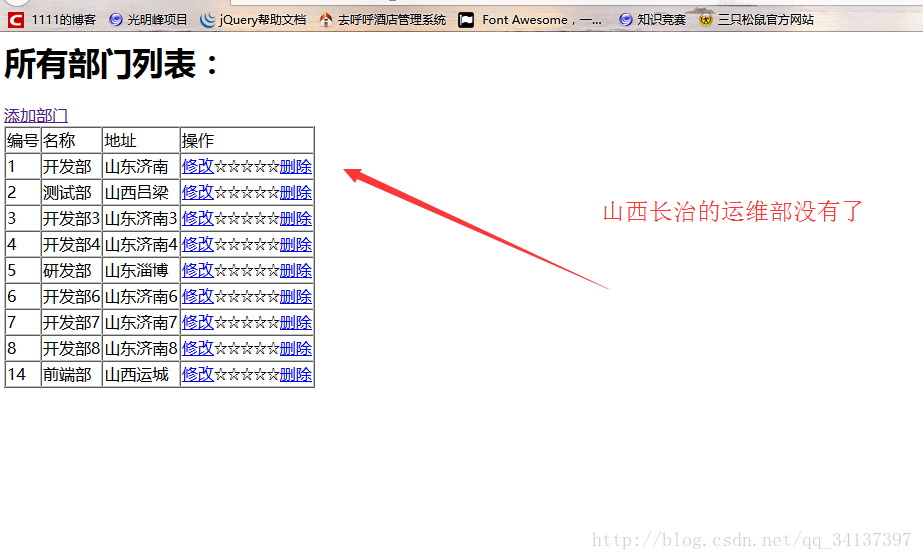Click the 名称 column header
Image resolution: width=923 pixels, height=560 pixels.
(x=72, y=141)
